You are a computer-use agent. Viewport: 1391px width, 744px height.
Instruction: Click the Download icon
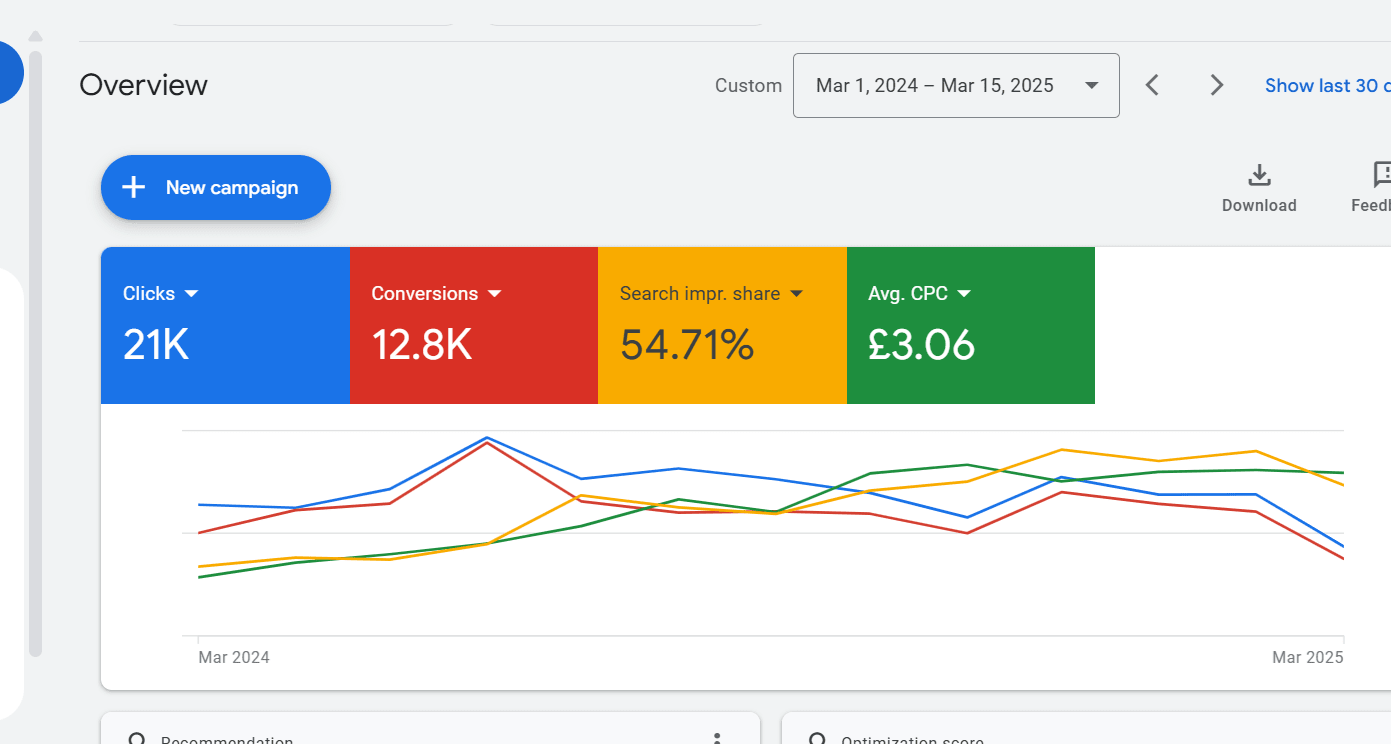click(1259, 176)
